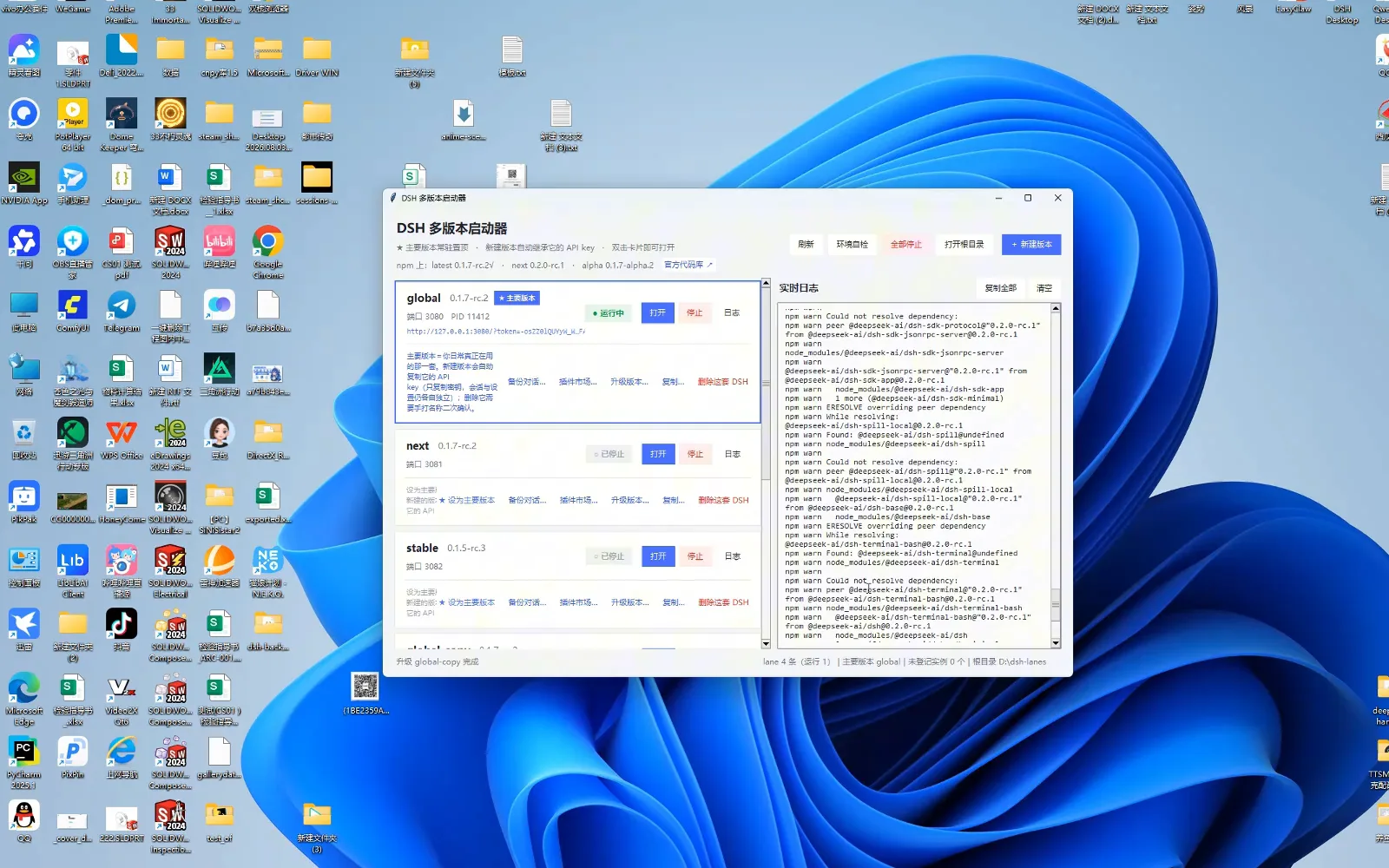
Task: Click 升级版本 in the next card
Action: click(630, 501)
